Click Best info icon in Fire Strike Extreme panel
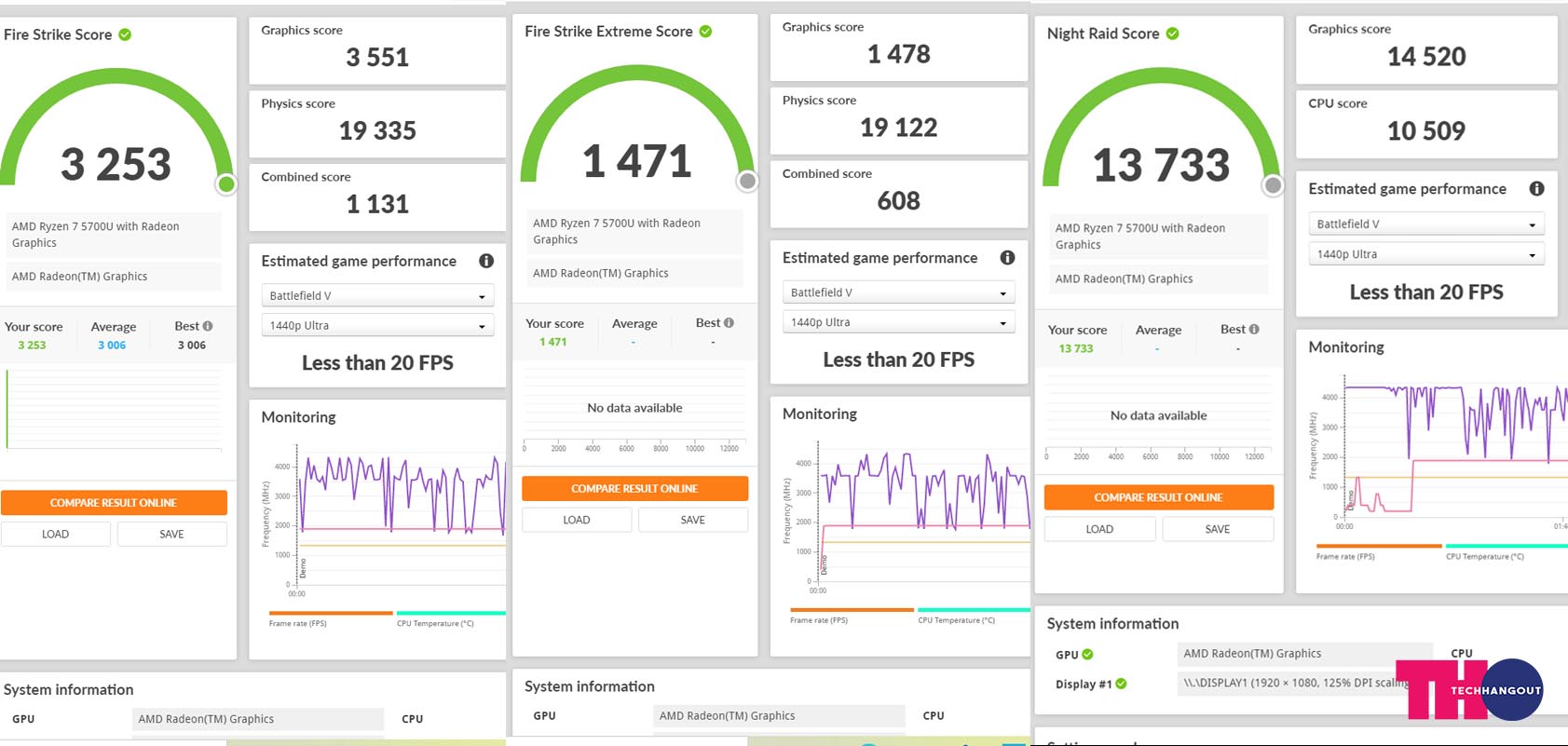The image size is (1568, 746). [x=729, y=322]
